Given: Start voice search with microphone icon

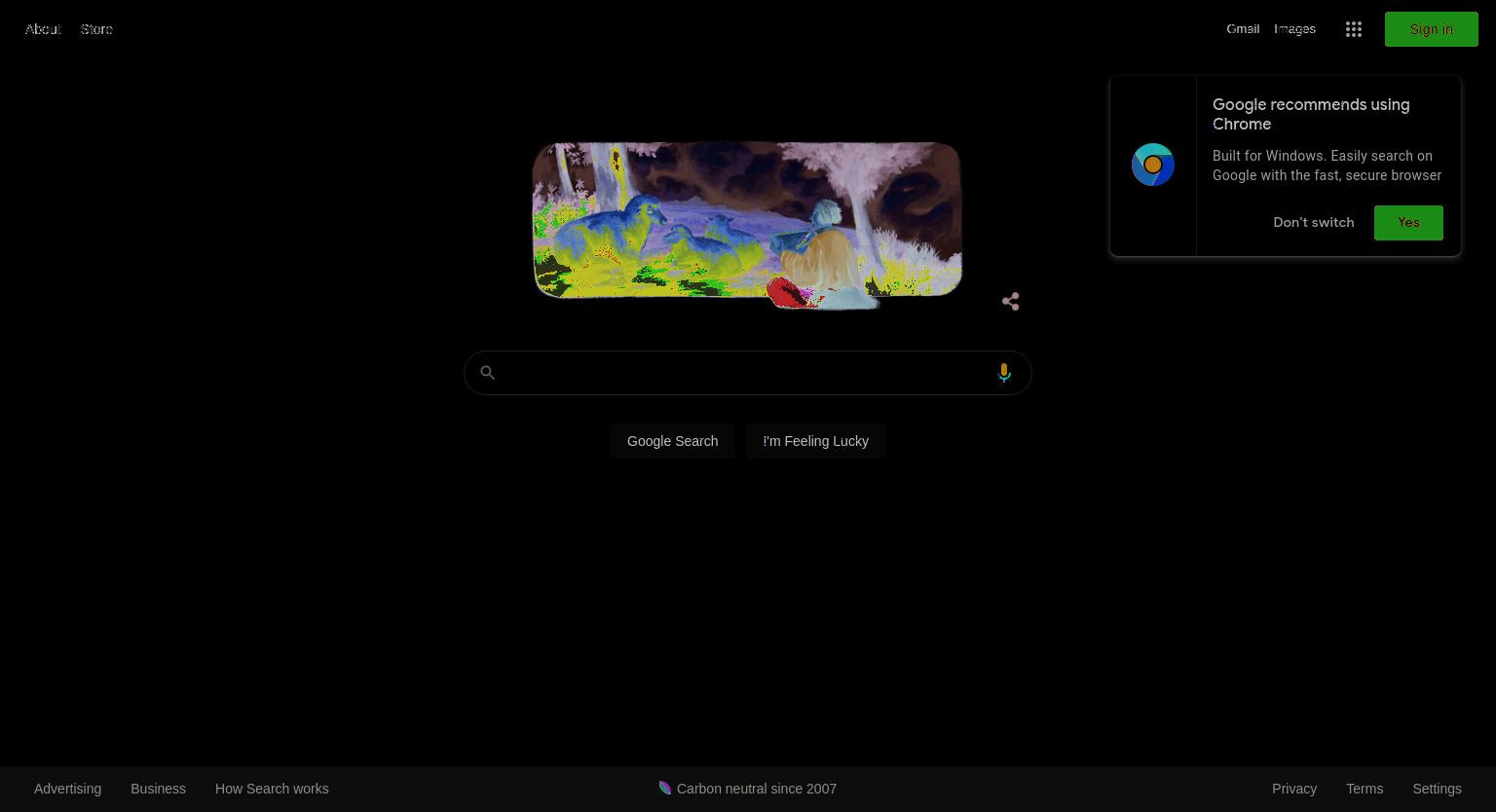Looking at the screenshot, I should (1004, 373).
